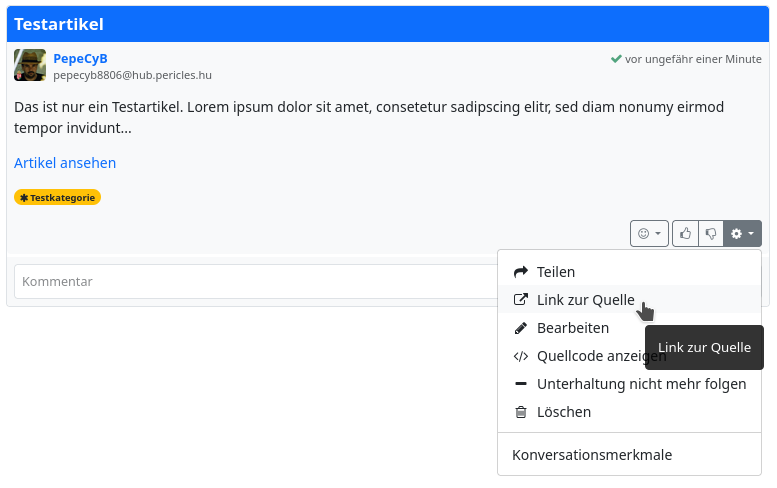The height and width of the screenshot is (488, 777).
Task: Select 'Unterhaltung nicht mehr folgen'
Action: click(x=641, y=384)
